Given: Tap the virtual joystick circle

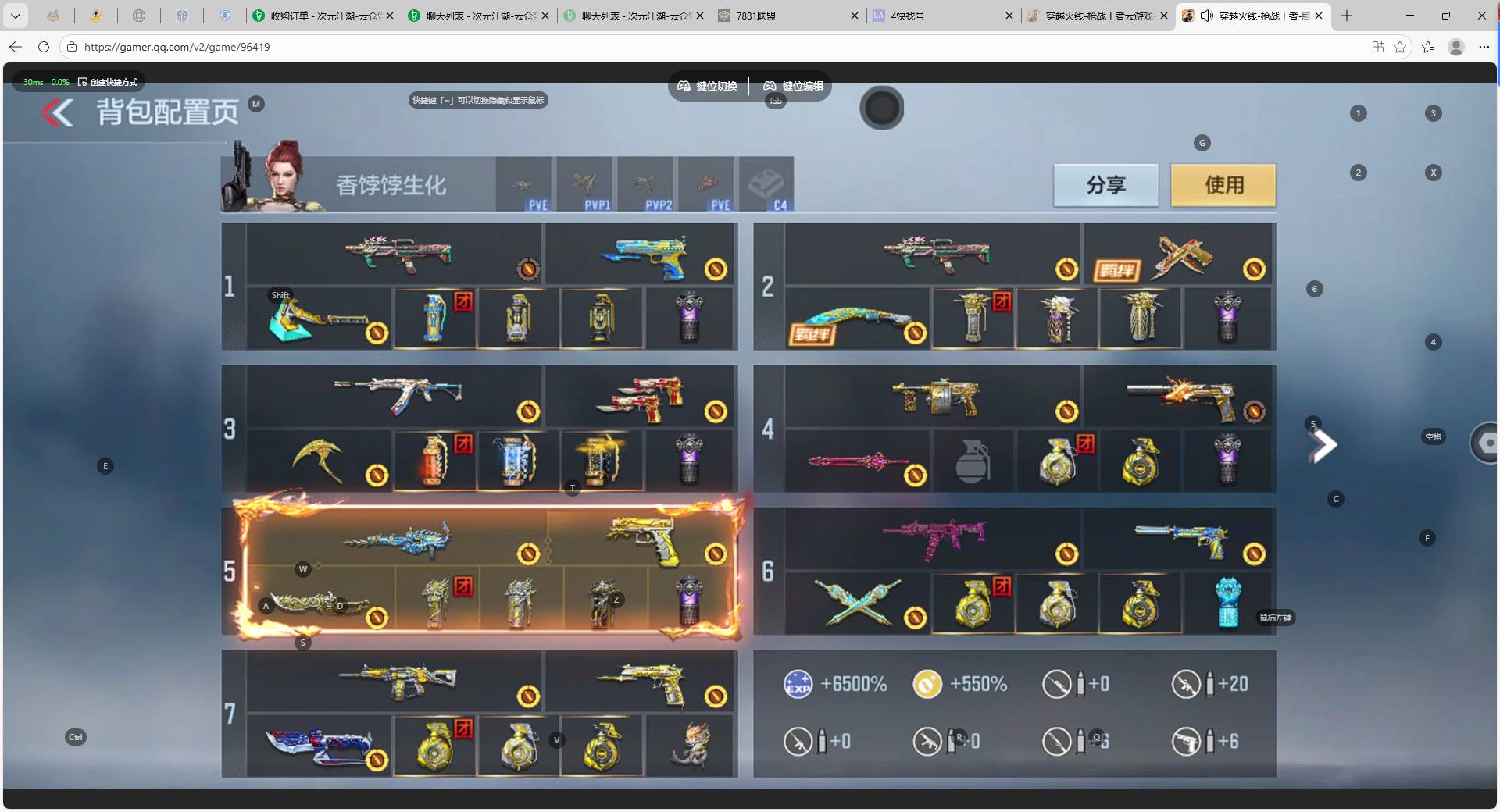Looking at the screenshot, I should click(x=882, y=108).
